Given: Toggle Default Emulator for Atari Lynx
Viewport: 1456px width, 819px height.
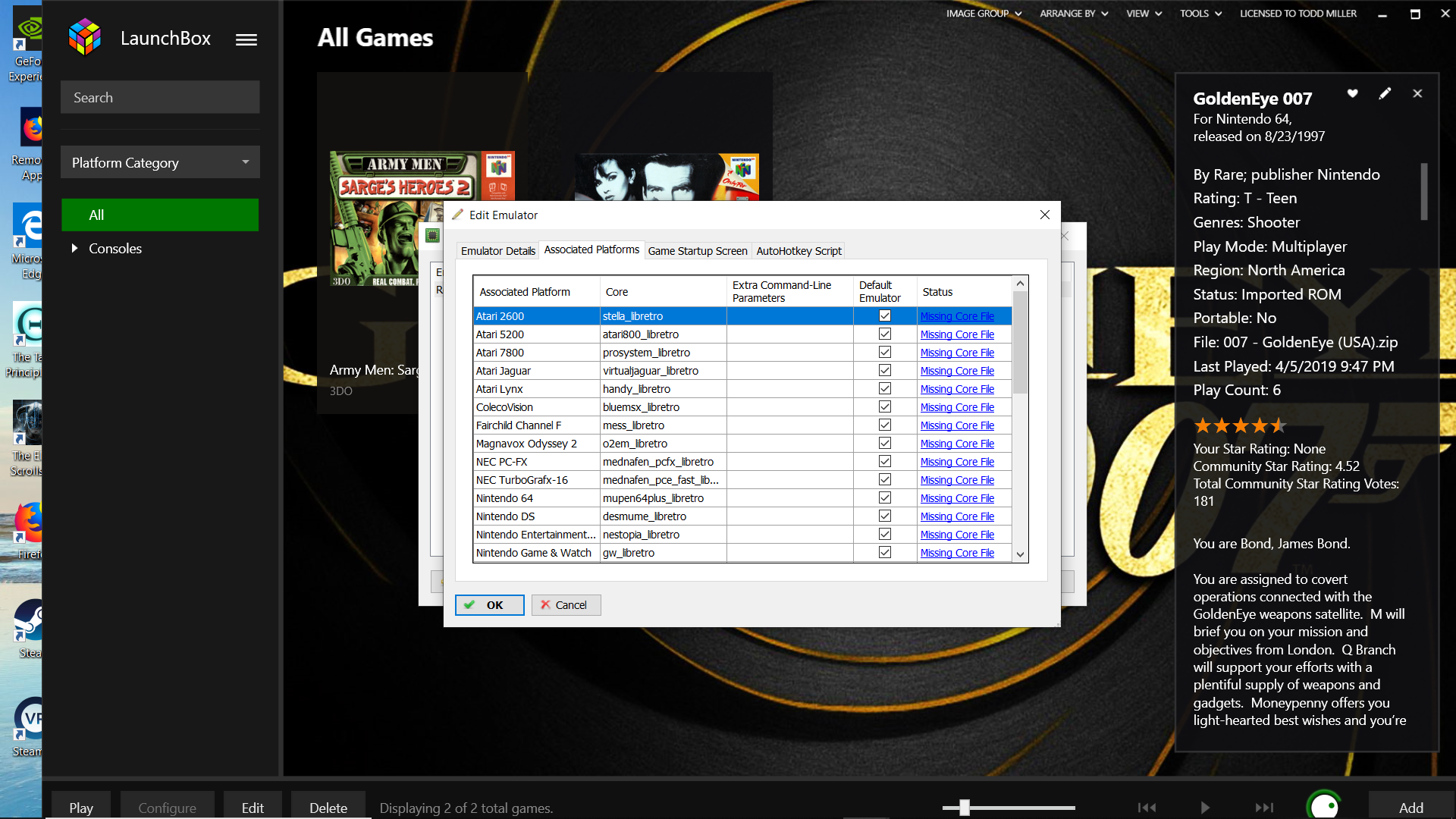Looking at the screenshot, I should 884,388.
